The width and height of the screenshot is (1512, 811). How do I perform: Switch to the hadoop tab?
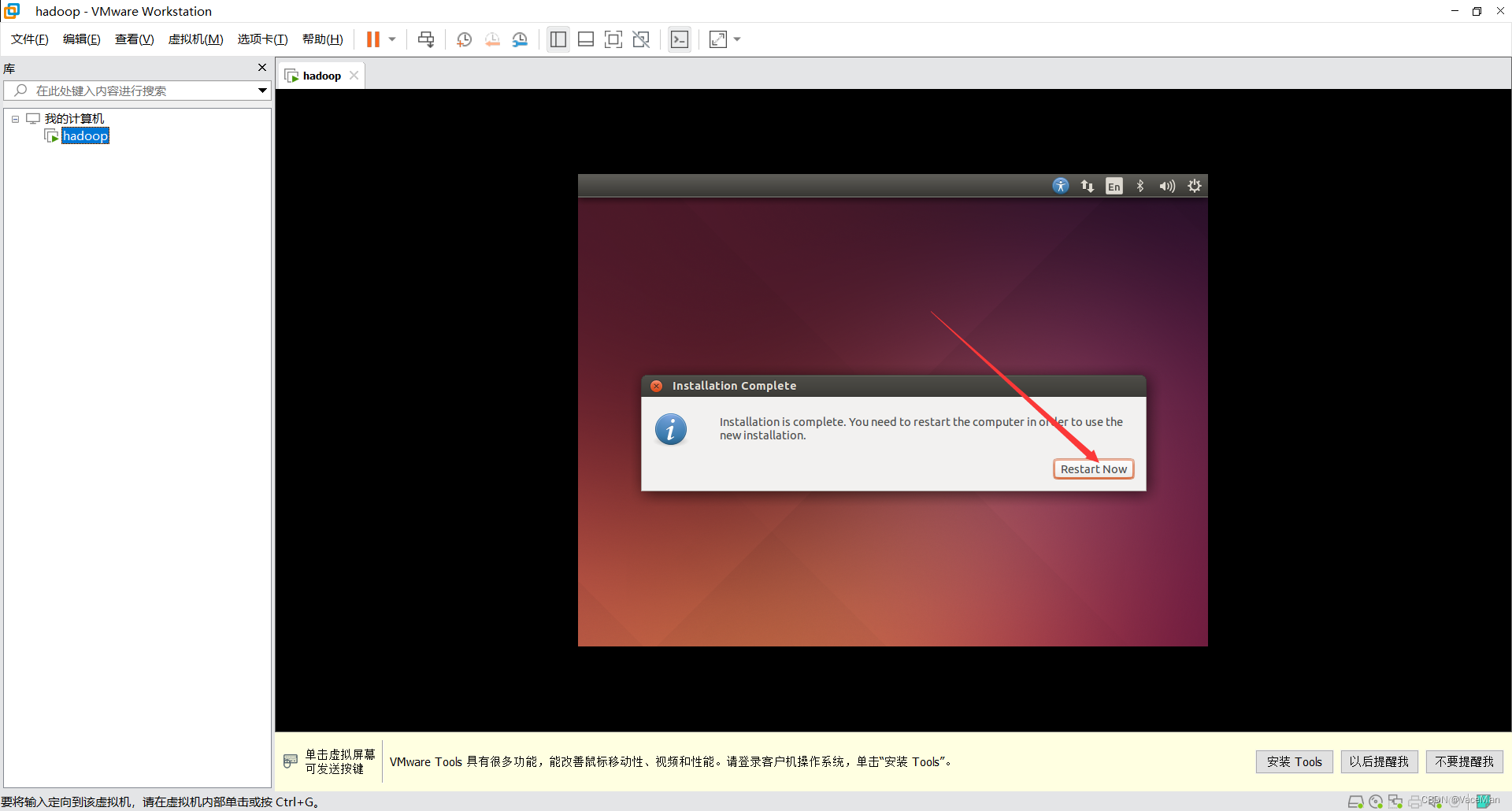pyautogui.click(x=321, y=75)
